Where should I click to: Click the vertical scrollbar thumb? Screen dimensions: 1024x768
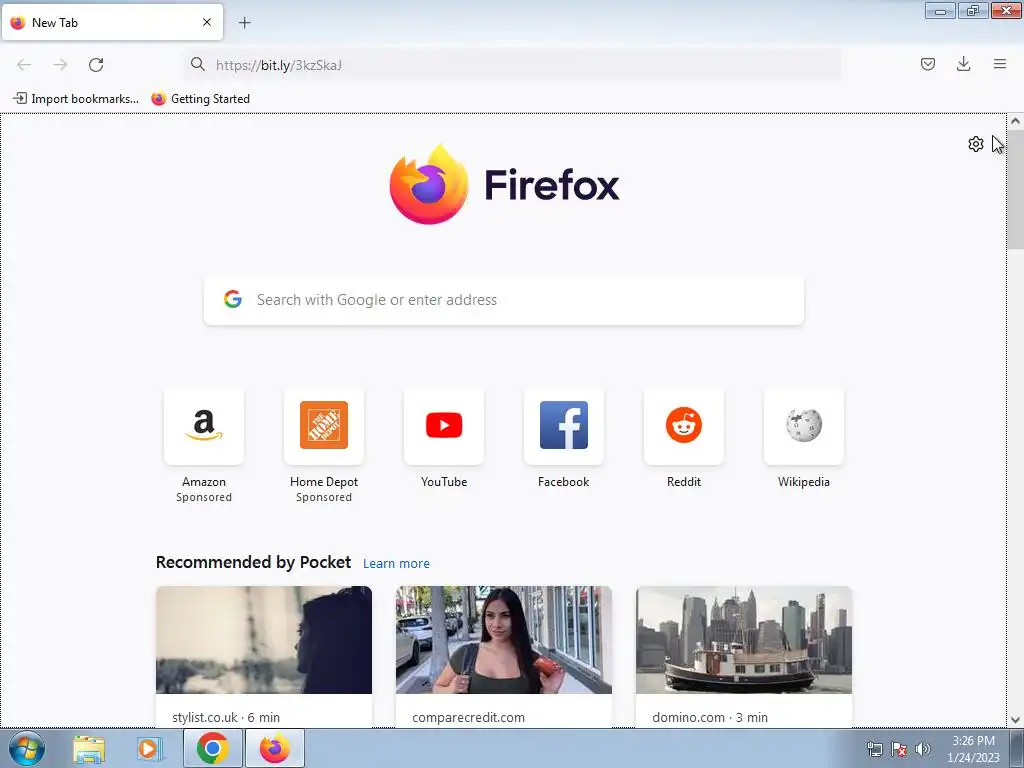(1015, 189)
